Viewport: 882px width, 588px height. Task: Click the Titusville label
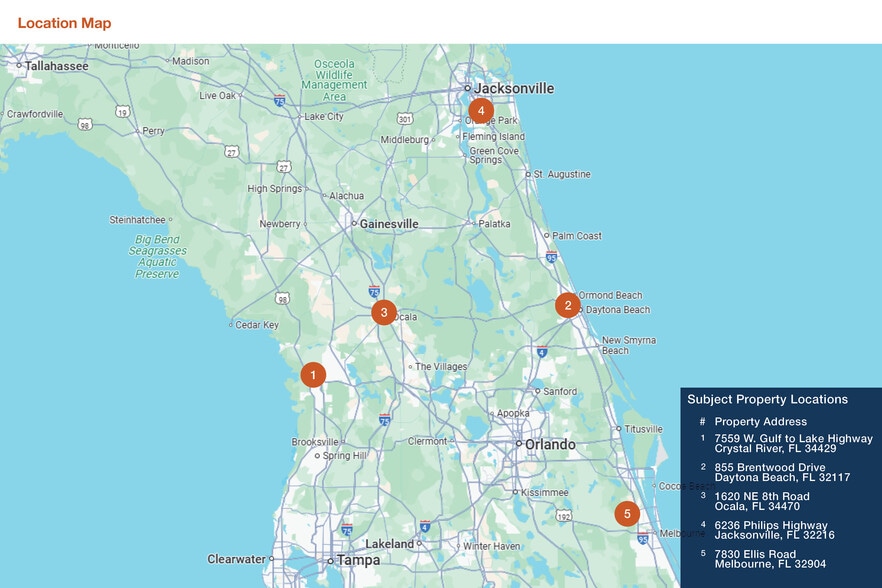point(643,429)
